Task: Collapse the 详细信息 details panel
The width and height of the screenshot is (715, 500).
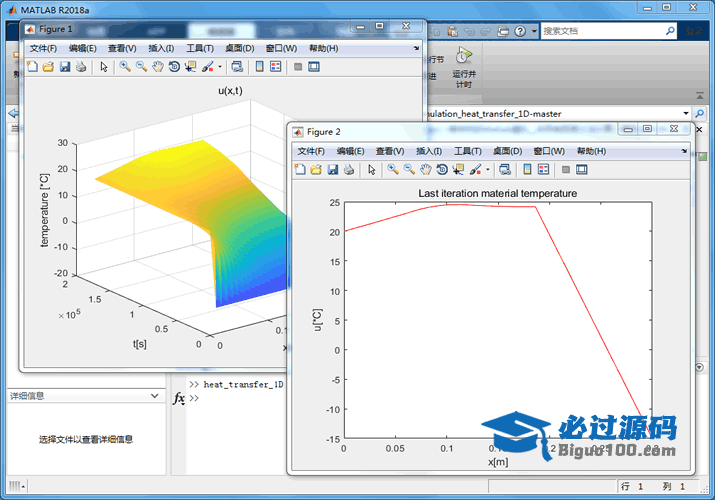Action: click(x=153, y=396)
